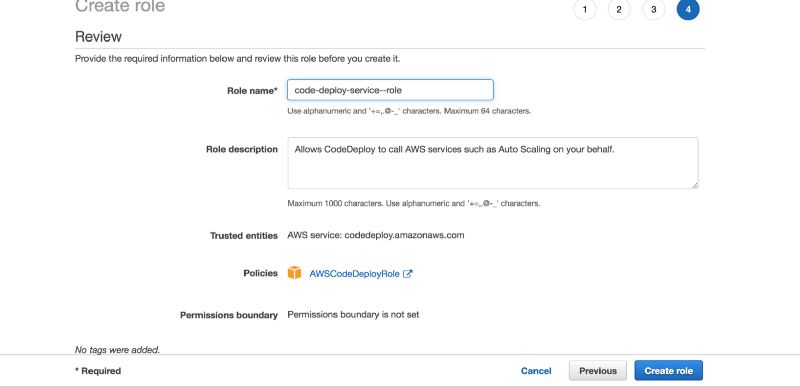Click the Role description label
The image size is (800, 387).
242,149
